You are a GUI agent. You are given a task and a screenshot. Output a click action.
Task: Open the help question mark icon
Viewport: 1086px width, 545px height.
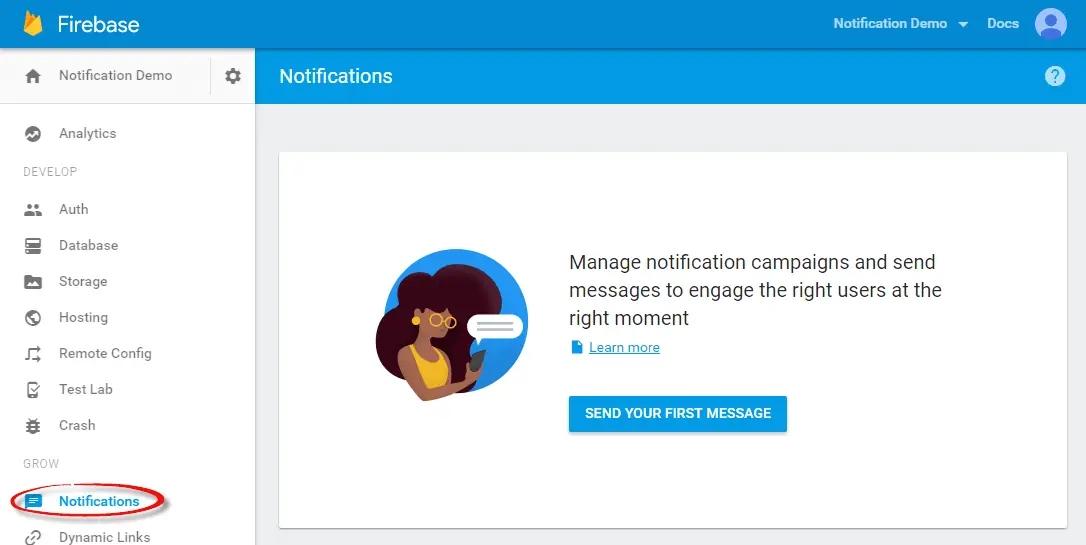(x=1055, y=76)
